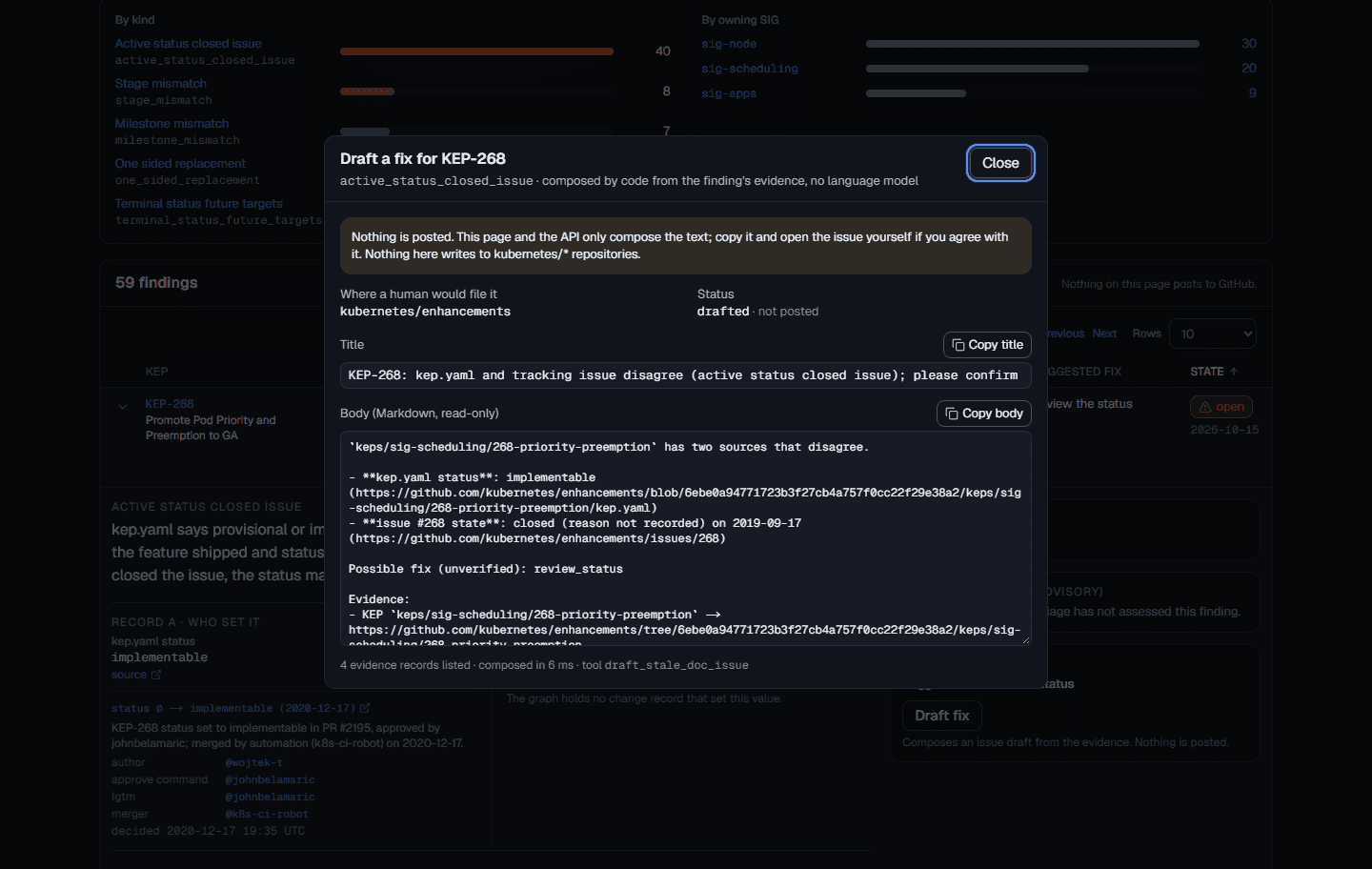Open the kep.yaml source external link

pyautogui.click(x=136, y=675)
